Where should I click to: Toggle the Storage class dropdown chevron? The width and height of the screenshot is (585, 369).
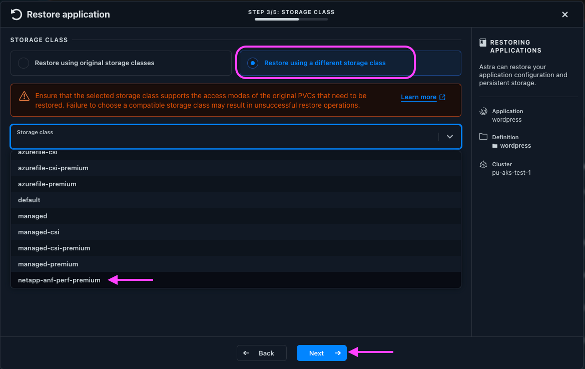click(x=450, y=137)
